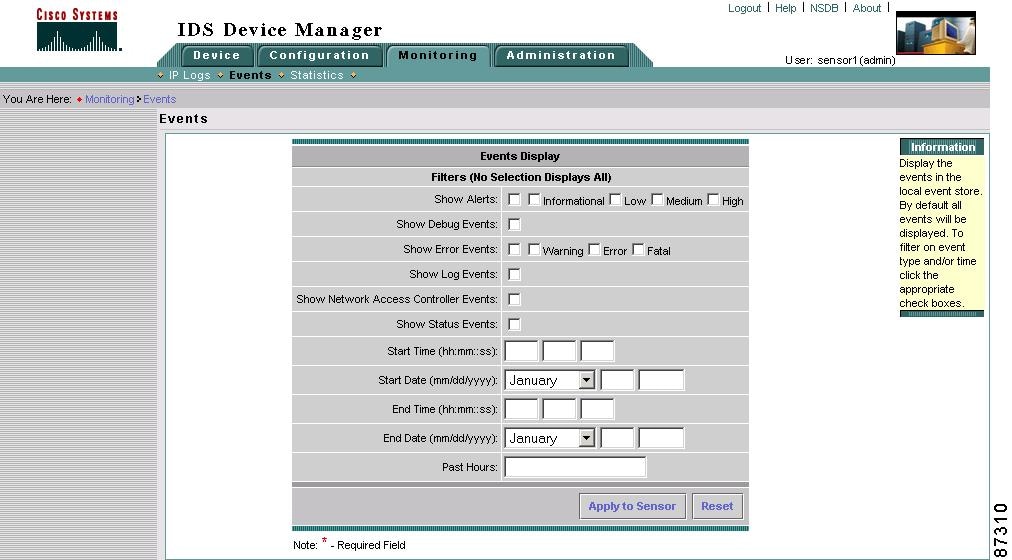Click the Information panel header
Screen dimensions: 1012x560
942,147
